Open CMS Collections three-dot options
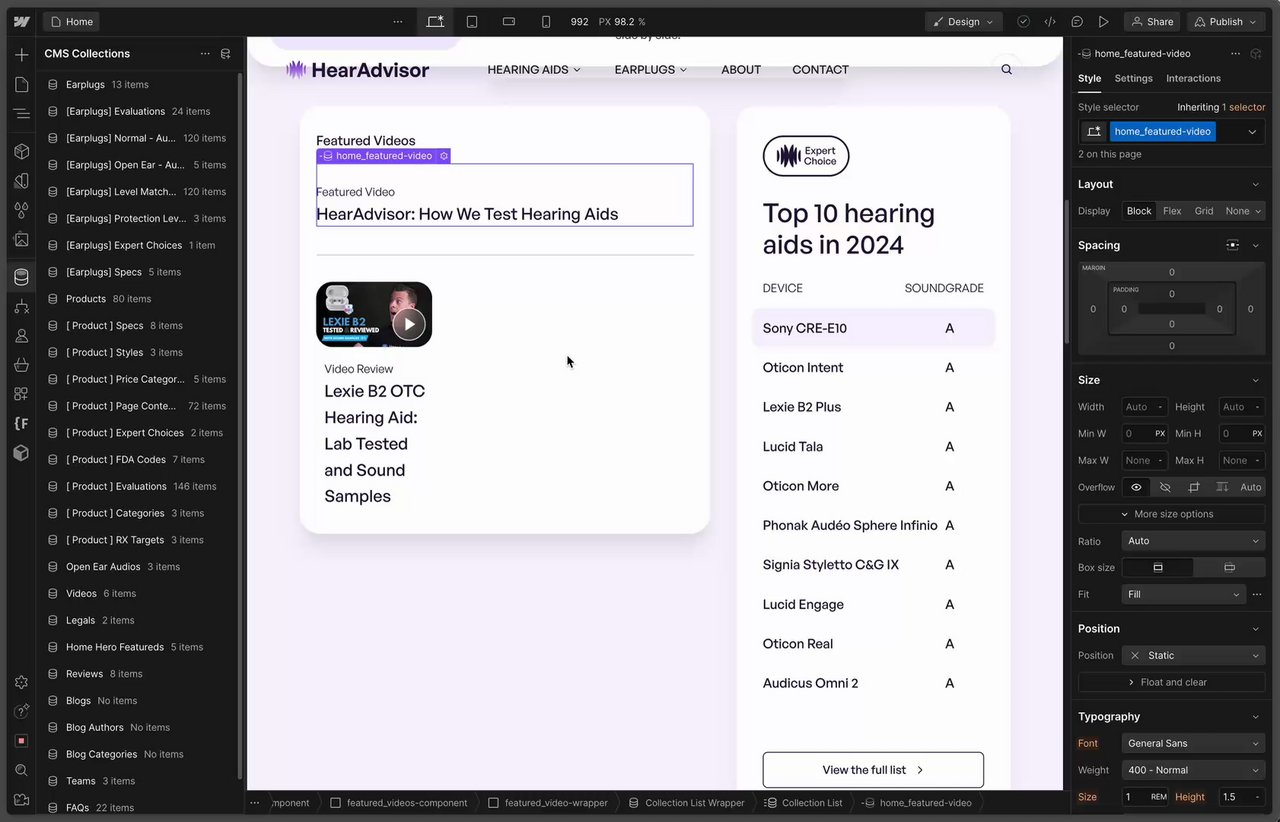 pos(205,54)
